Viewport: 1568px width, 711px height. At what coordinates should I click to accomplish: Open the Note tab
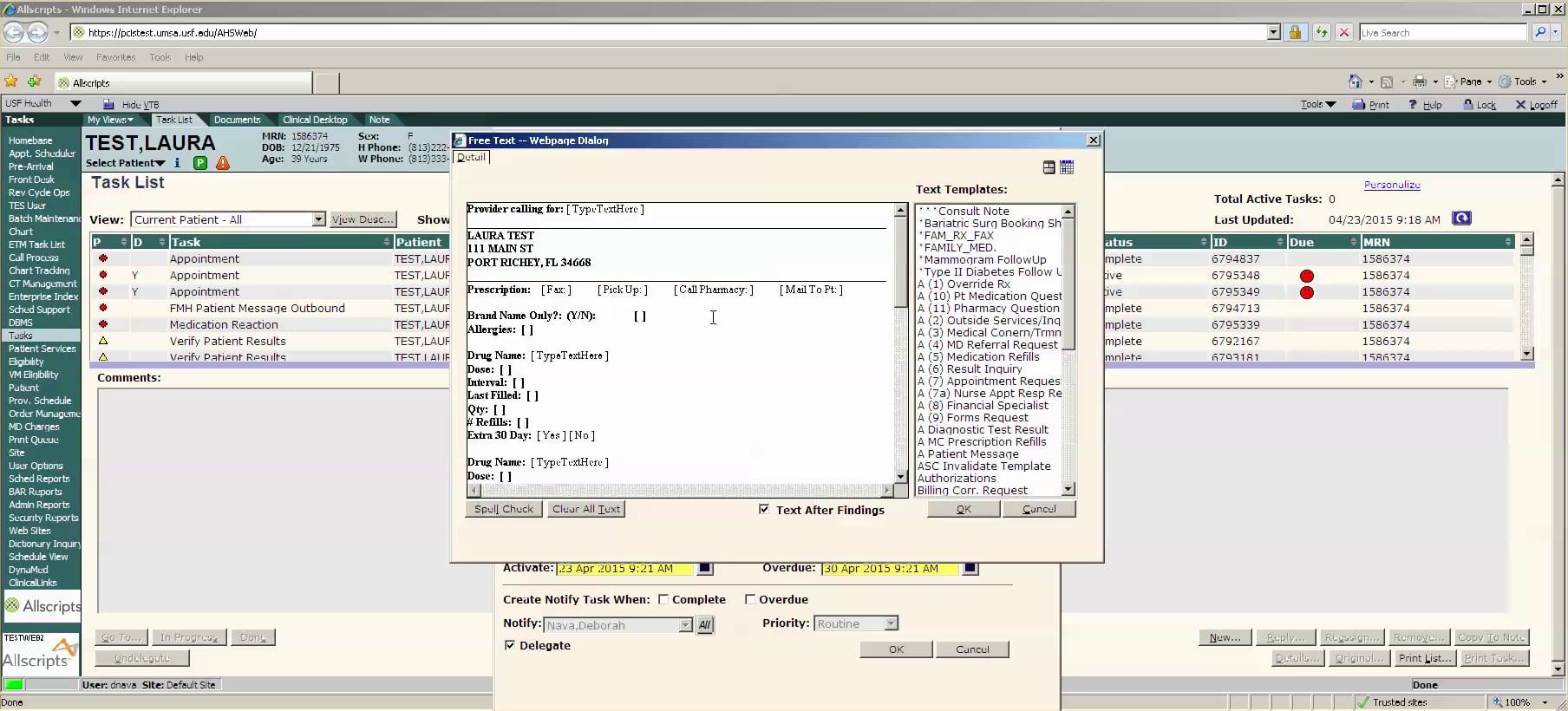[379, 120]
